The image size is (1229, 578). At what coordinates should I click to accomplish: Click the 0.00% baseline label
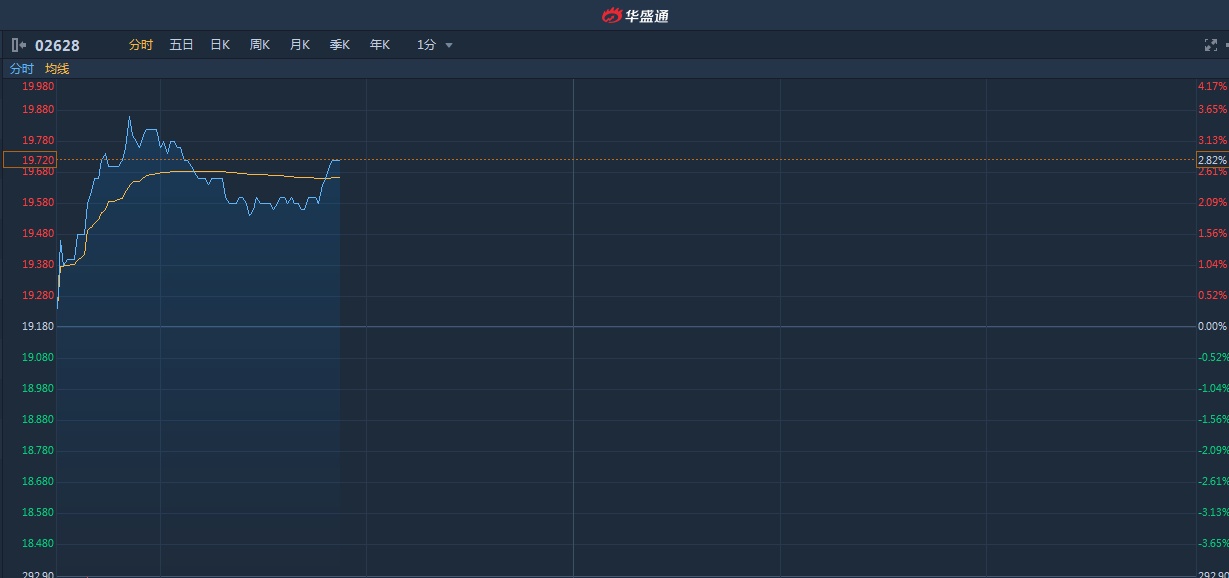click(1212, 327)
